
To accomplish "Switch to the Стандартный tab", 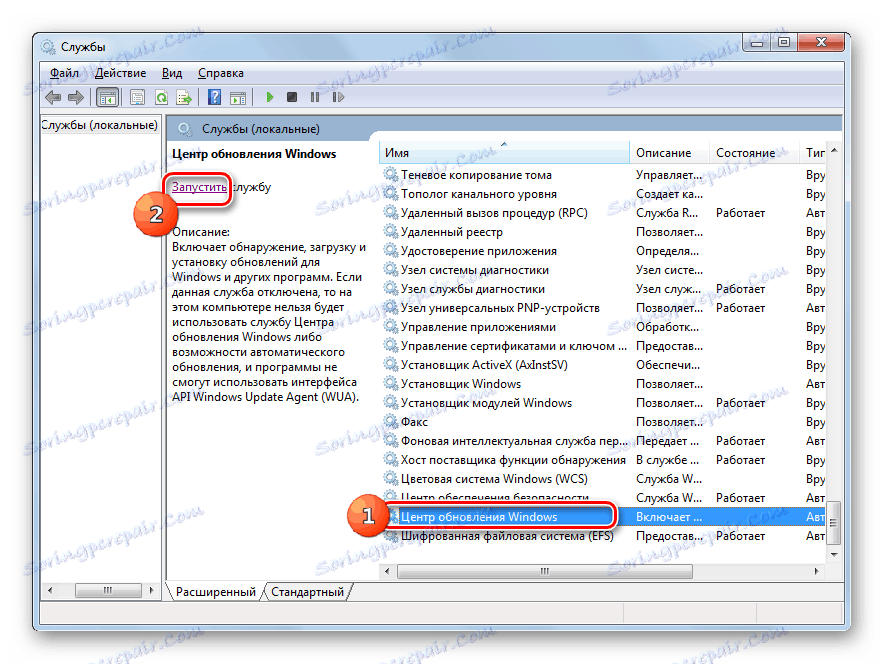I will click(307, 592).
